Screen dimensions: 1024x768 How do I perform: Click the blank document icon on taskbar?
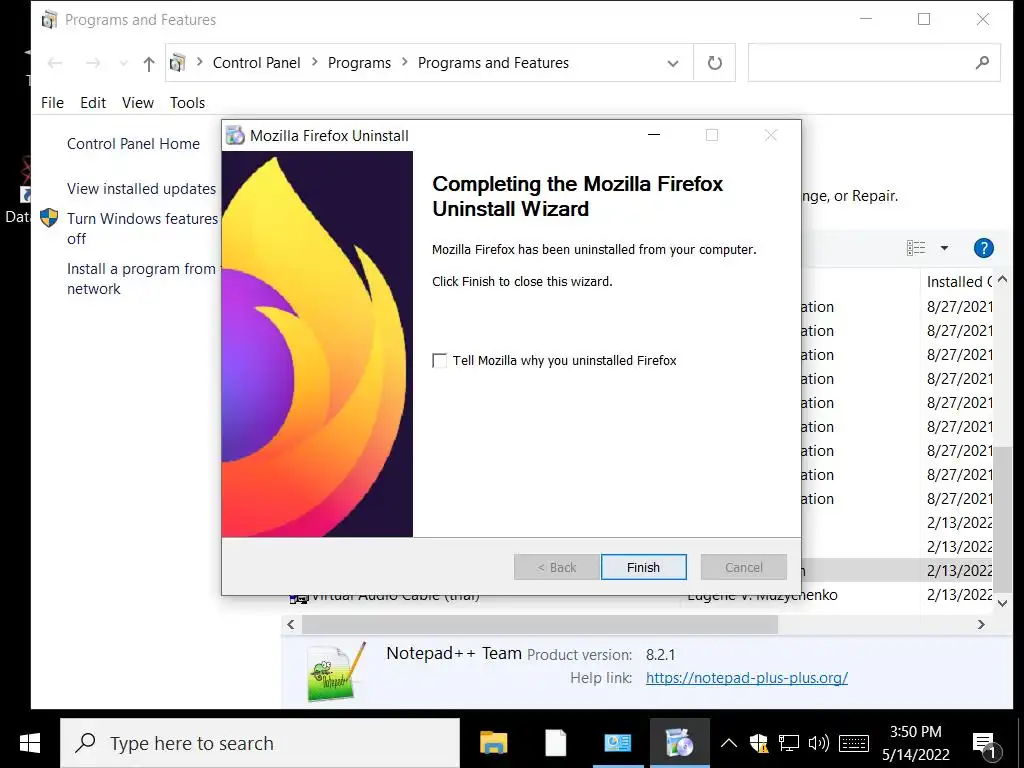pyautogui.click(x=556, y=743)
